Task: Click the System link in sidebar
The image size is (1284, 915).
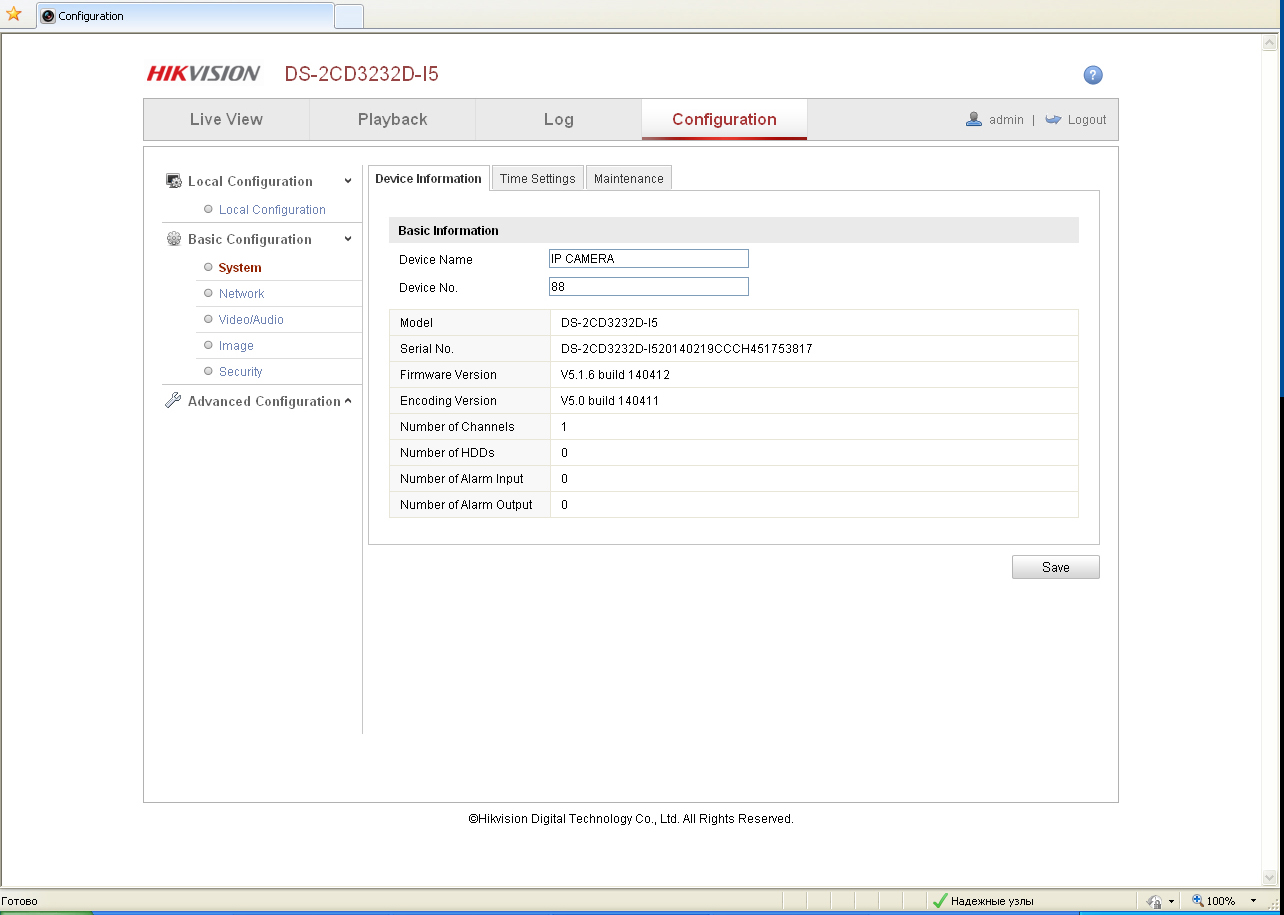Action: coord(240,268)
